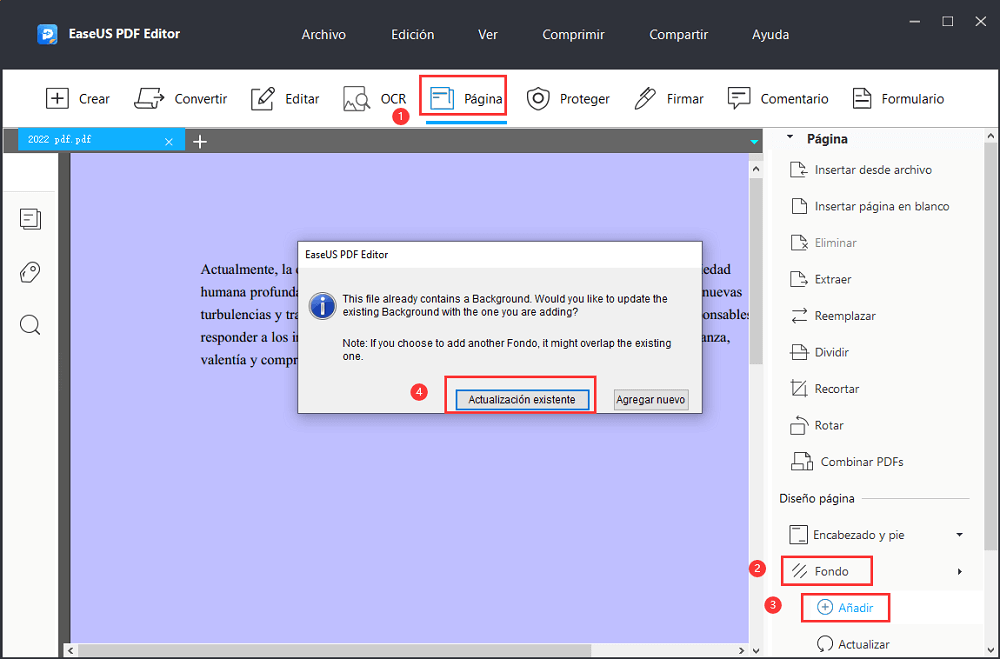Click the Actualización existente button

[x=522, y=399]
